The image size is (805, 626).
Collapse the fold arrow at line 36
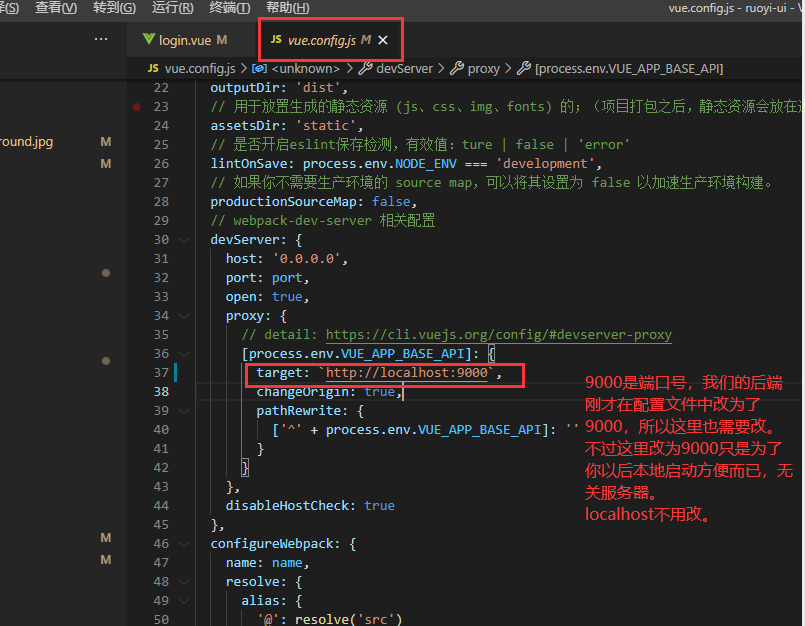184,354
